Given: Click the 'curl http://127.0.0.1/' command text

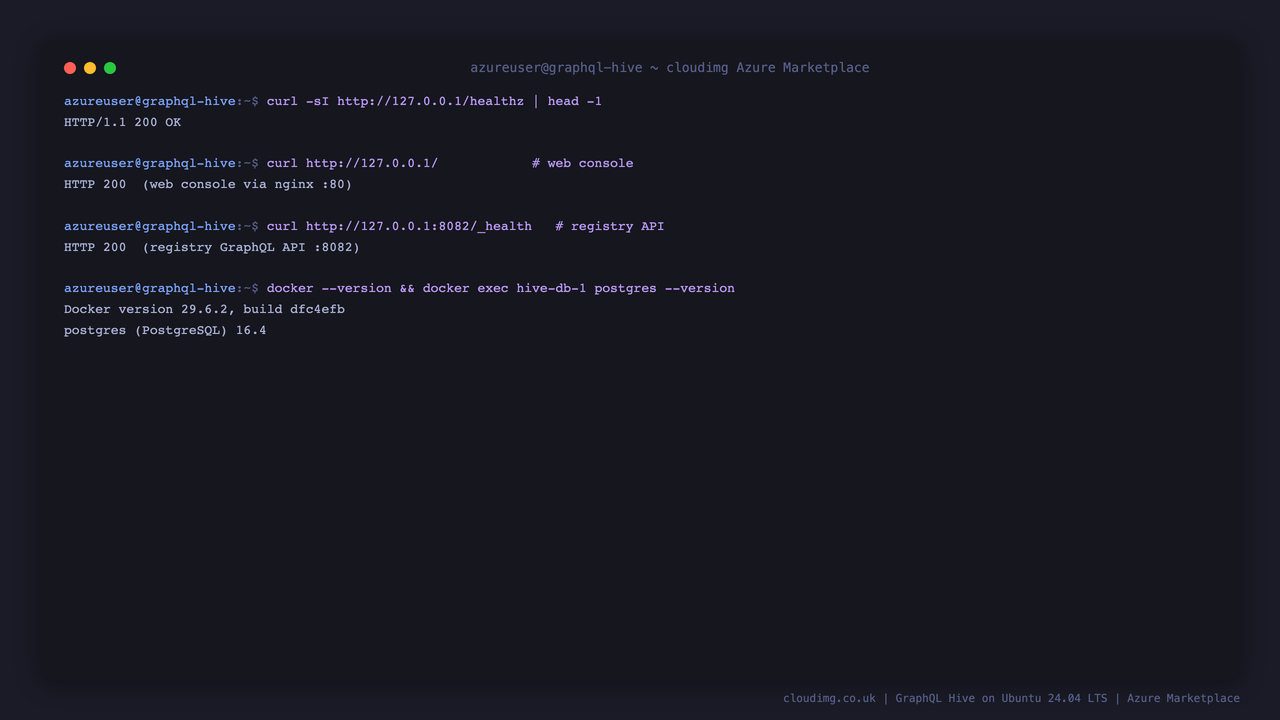Looking at the screenshot, I should [x=352, y=163].
